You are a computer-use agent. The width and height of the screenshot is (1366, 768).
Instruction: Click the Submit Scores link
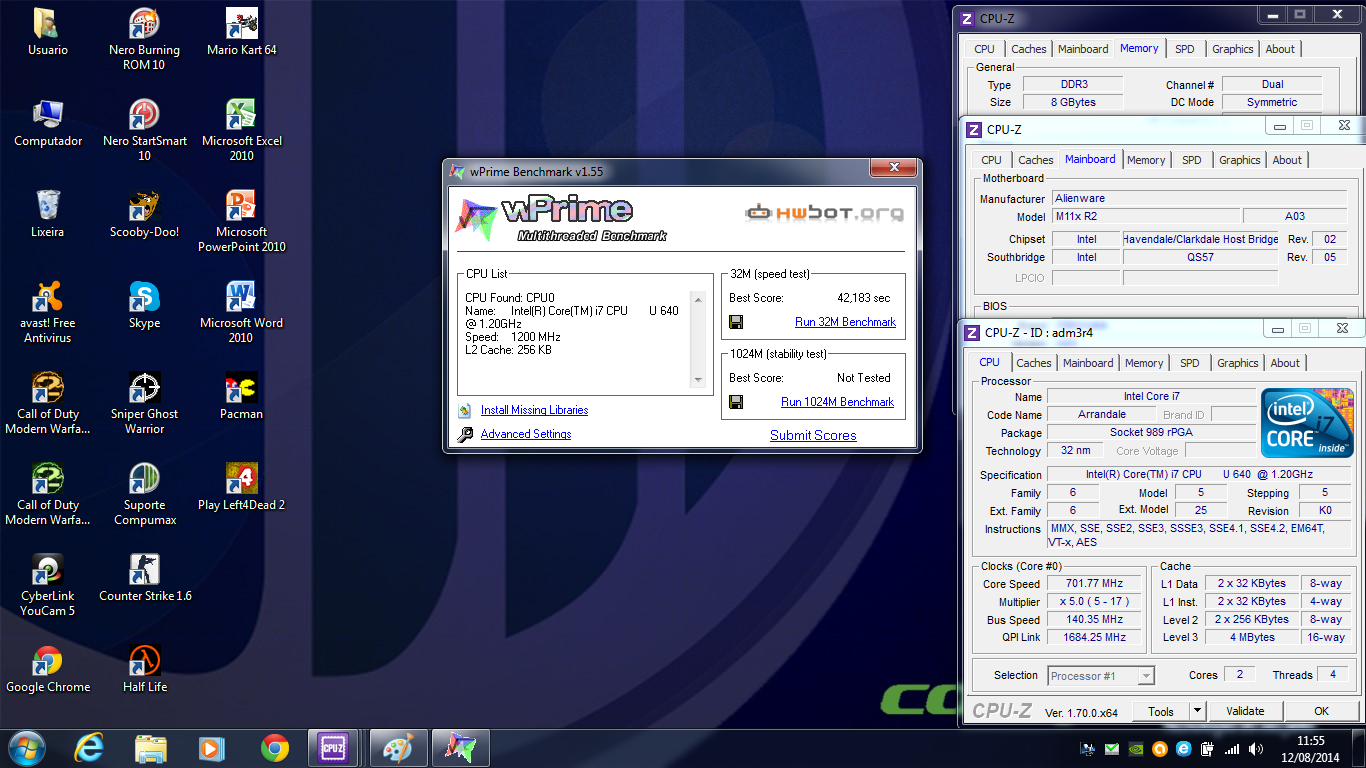point(813,435)
